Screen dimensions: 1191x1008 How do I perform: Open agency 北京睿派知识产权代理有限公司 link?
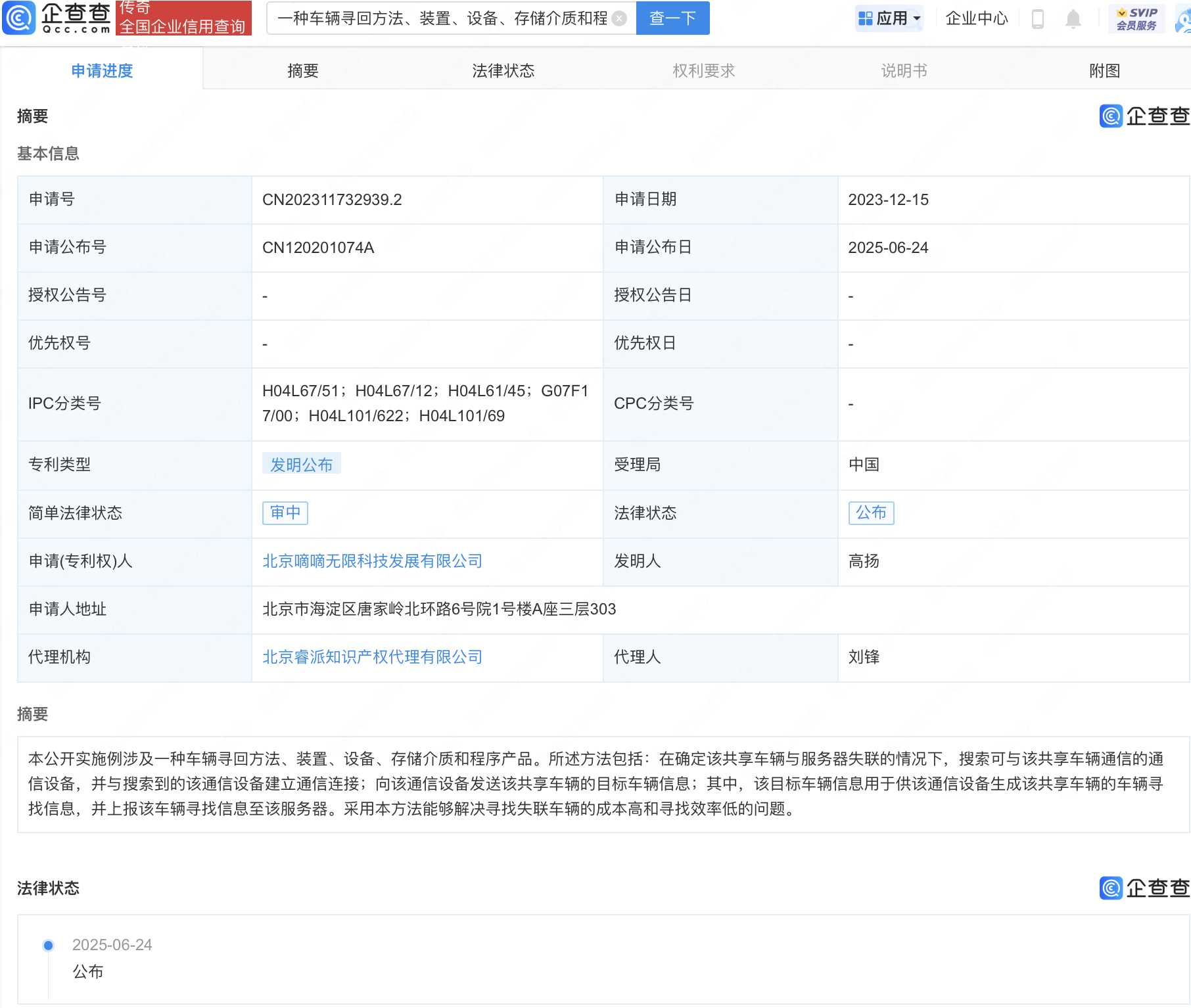(x=372, y=656)
